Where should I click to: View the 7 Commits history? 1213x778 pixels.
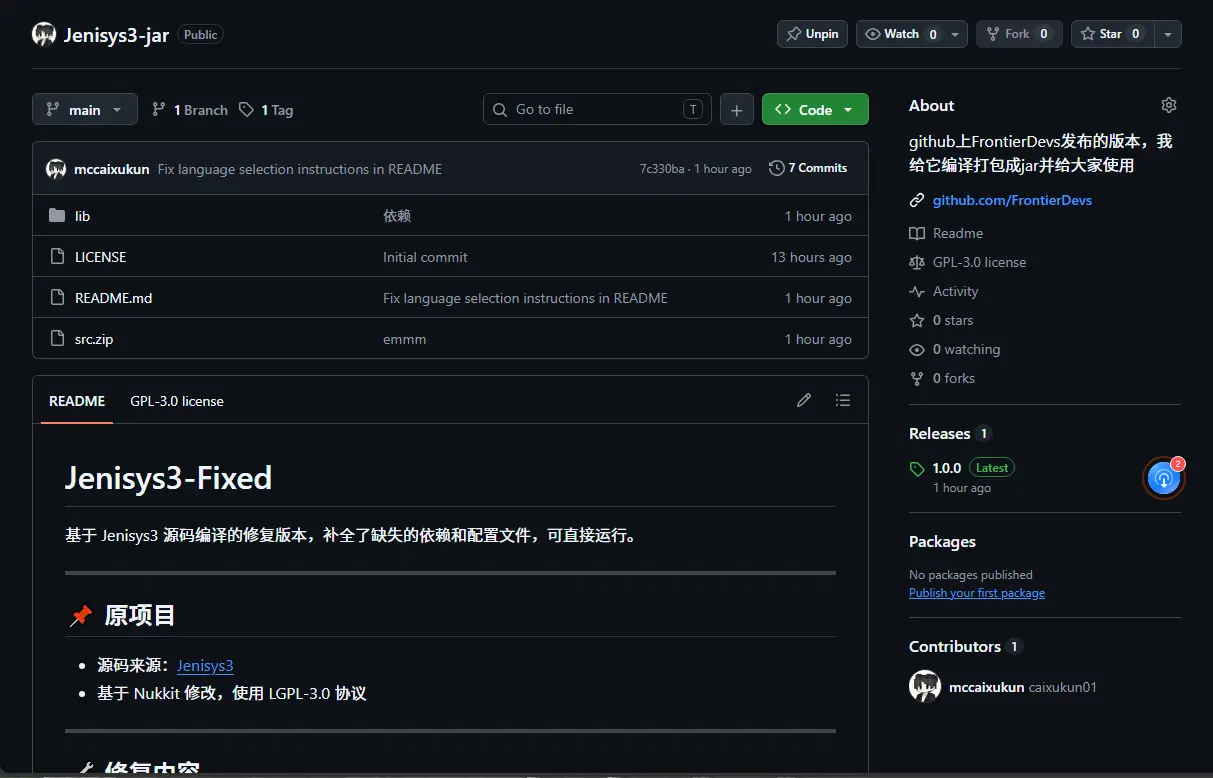click(x=808, y=168)
